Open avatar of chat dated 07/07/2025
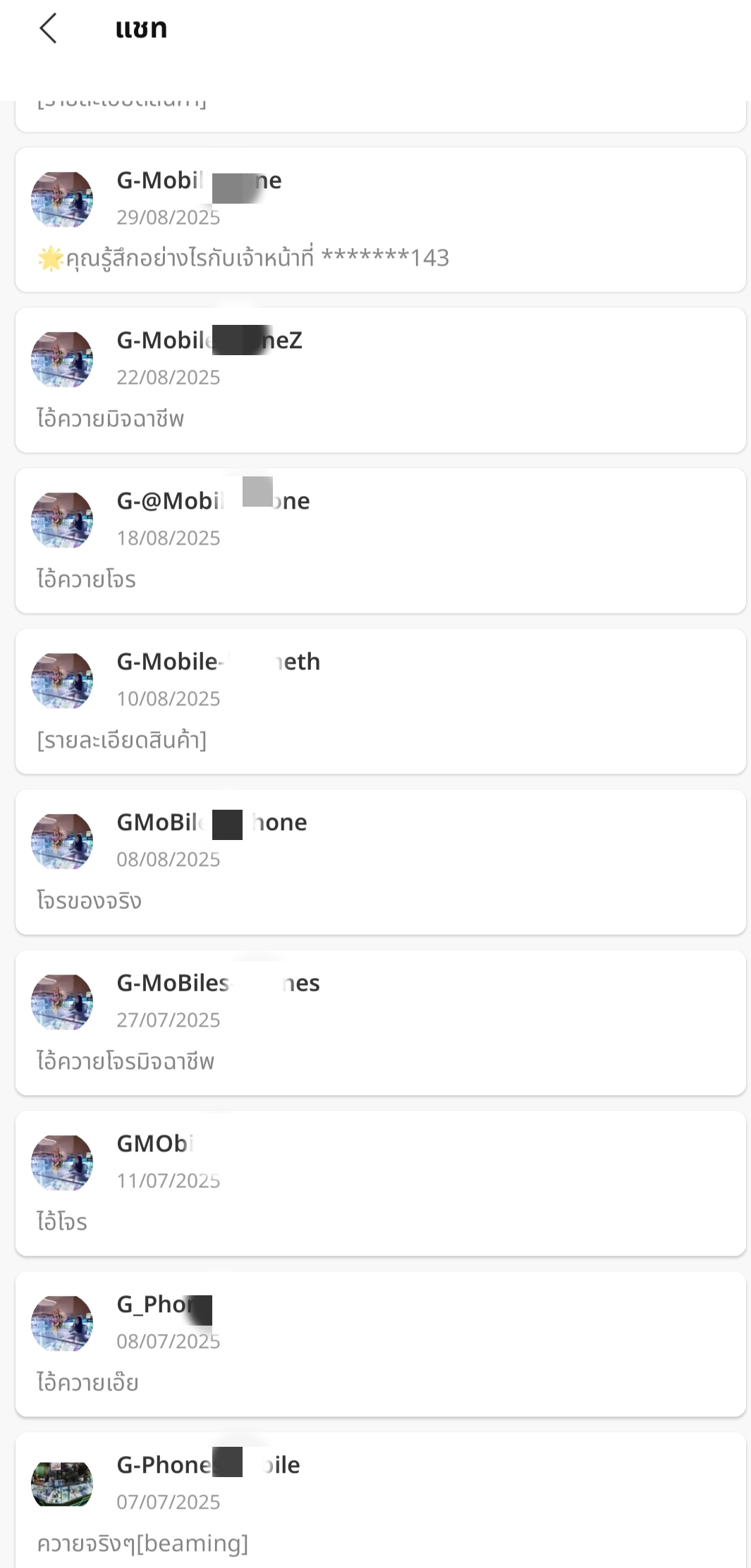The width and height of the screenshot is (751, 1568). pyautogui.click(x=62, y=1484)
